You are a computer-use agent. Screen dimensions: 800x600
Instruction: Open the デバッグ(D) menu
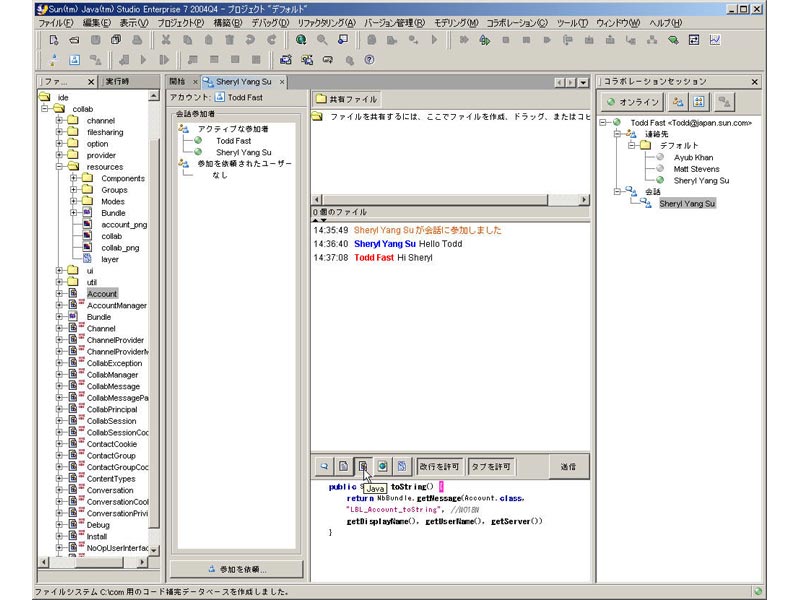click(x=270, y=23)
